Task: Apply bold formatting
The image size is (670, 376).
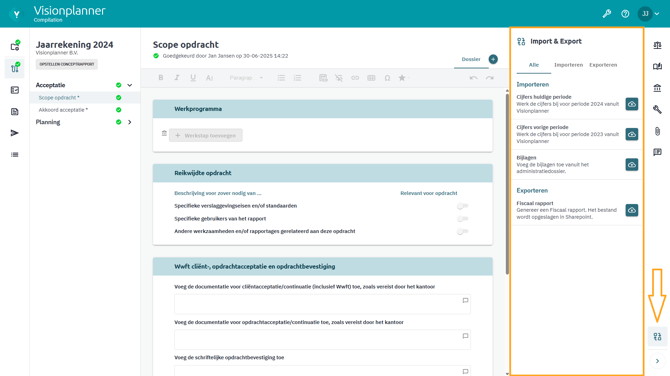Action: (x=161, y=78)
